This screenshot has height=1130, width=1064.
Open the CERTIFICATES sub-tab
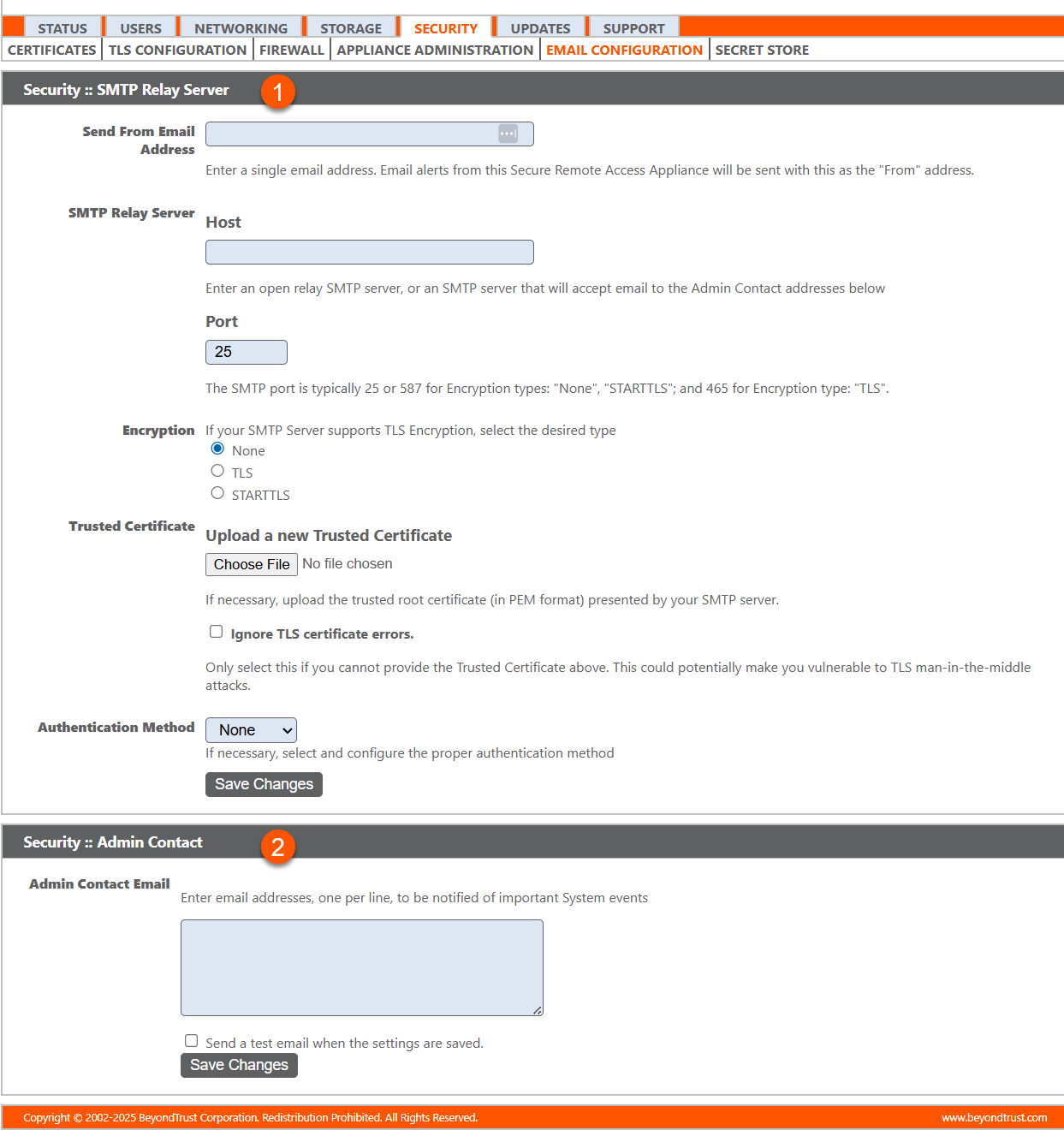[52, 50]
